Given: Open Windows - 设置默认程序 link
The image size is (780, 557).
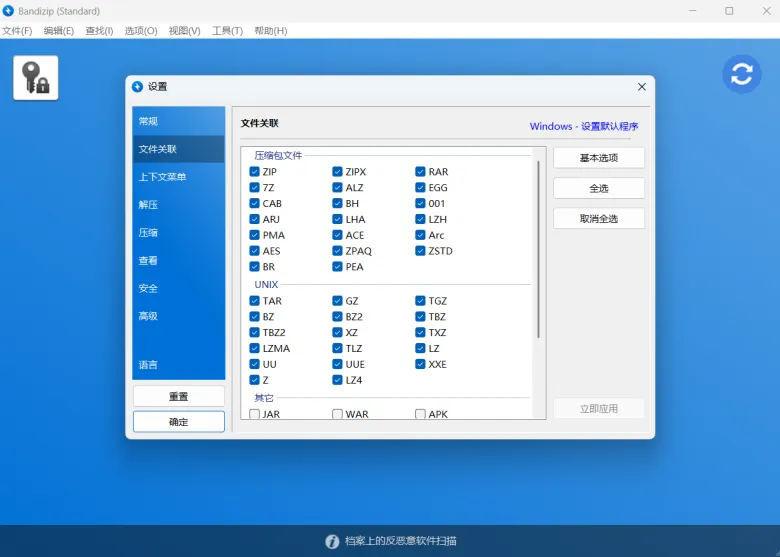Looking at the screenshot, I should 584,126.
